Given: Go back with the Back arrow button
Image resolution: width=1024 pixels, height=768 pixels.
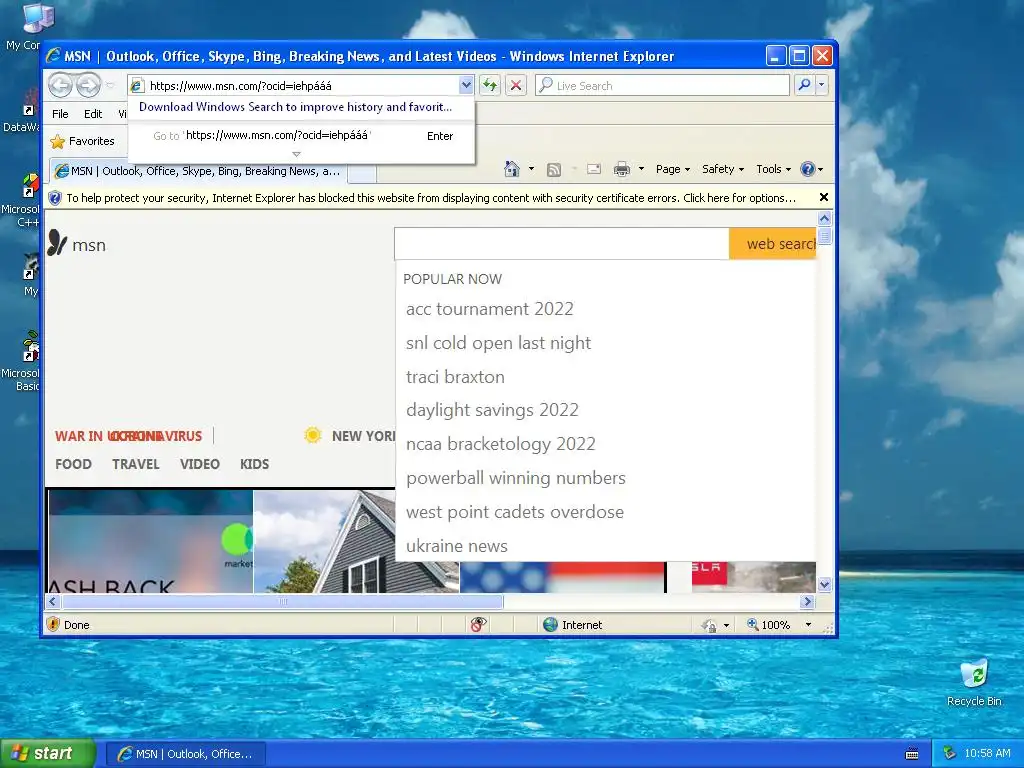Looking at the screenshot, I should click(x=61, y=85).
